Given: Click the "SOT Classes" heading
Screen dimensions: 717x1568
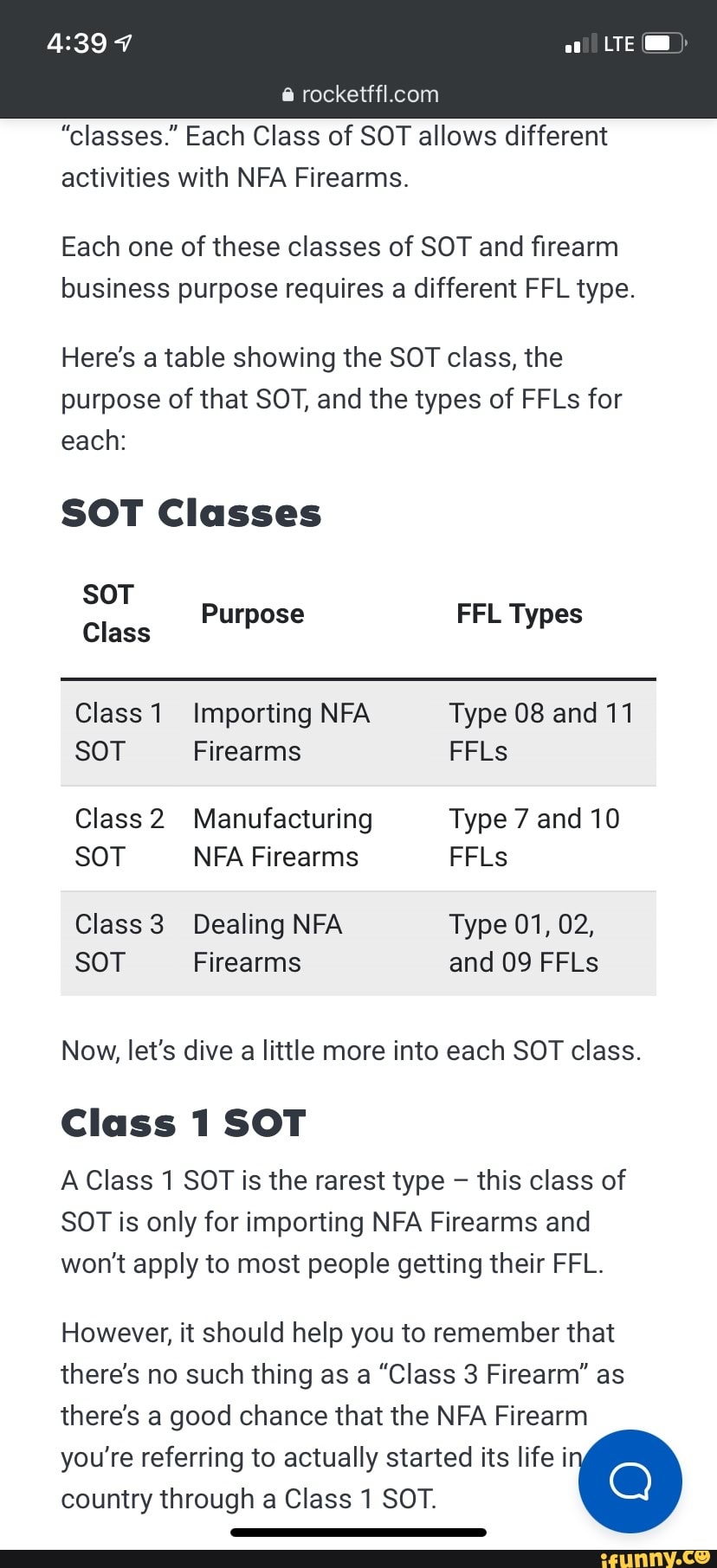Looking at the screenshot, I should (191, 513).
